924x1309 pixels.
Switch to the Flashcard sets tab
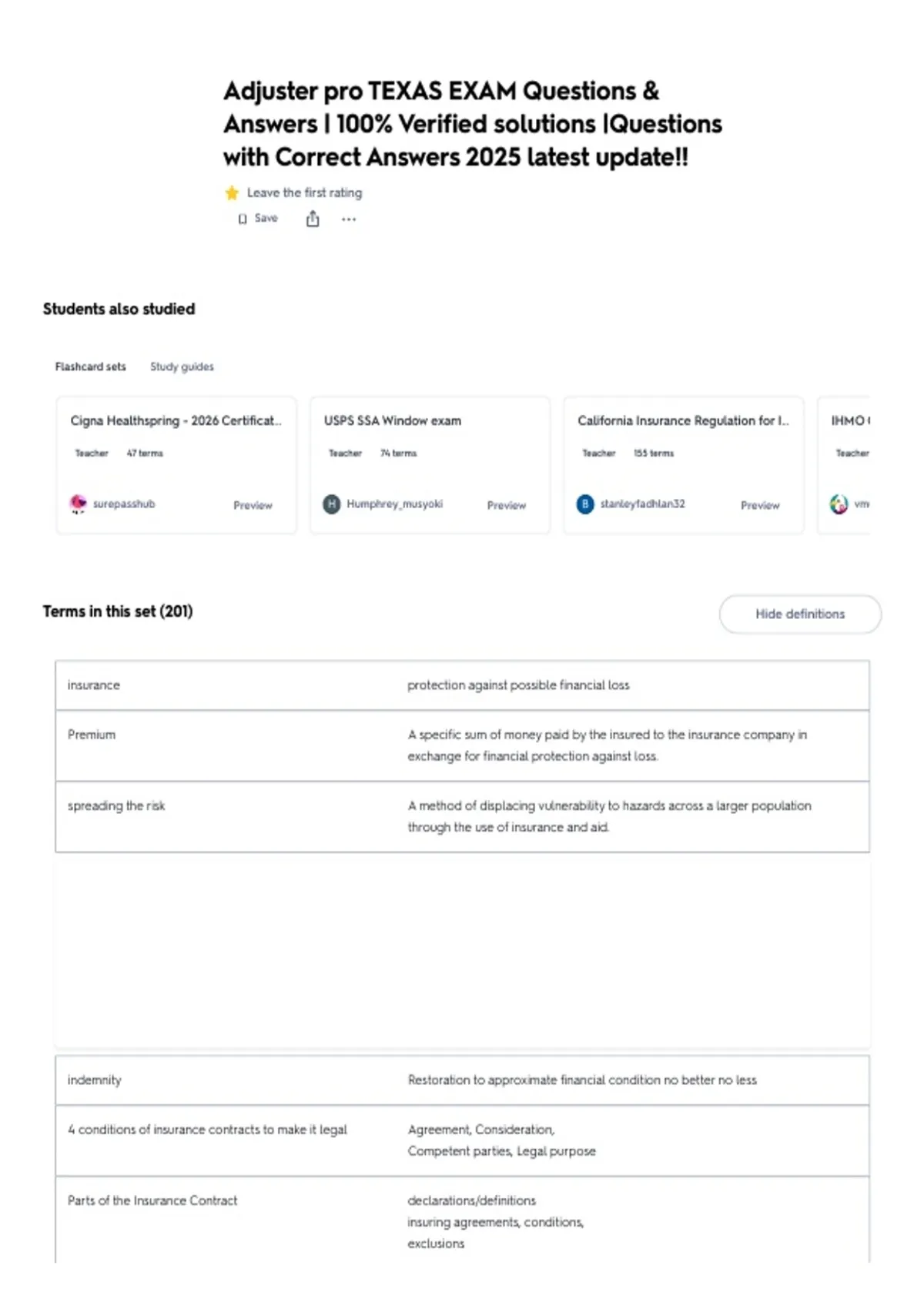(90, 367)
